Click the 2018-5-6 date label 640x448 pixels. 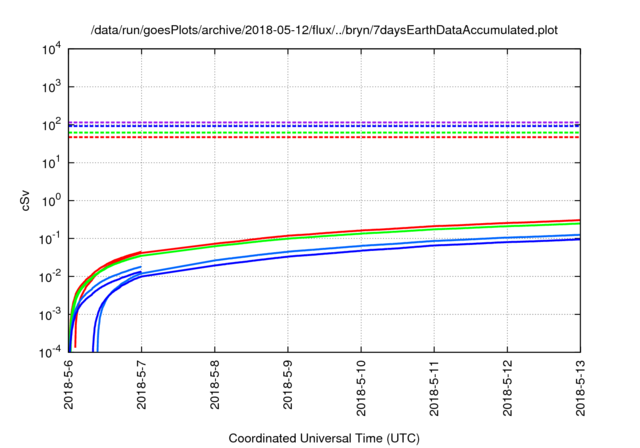[x=69, y=384]
